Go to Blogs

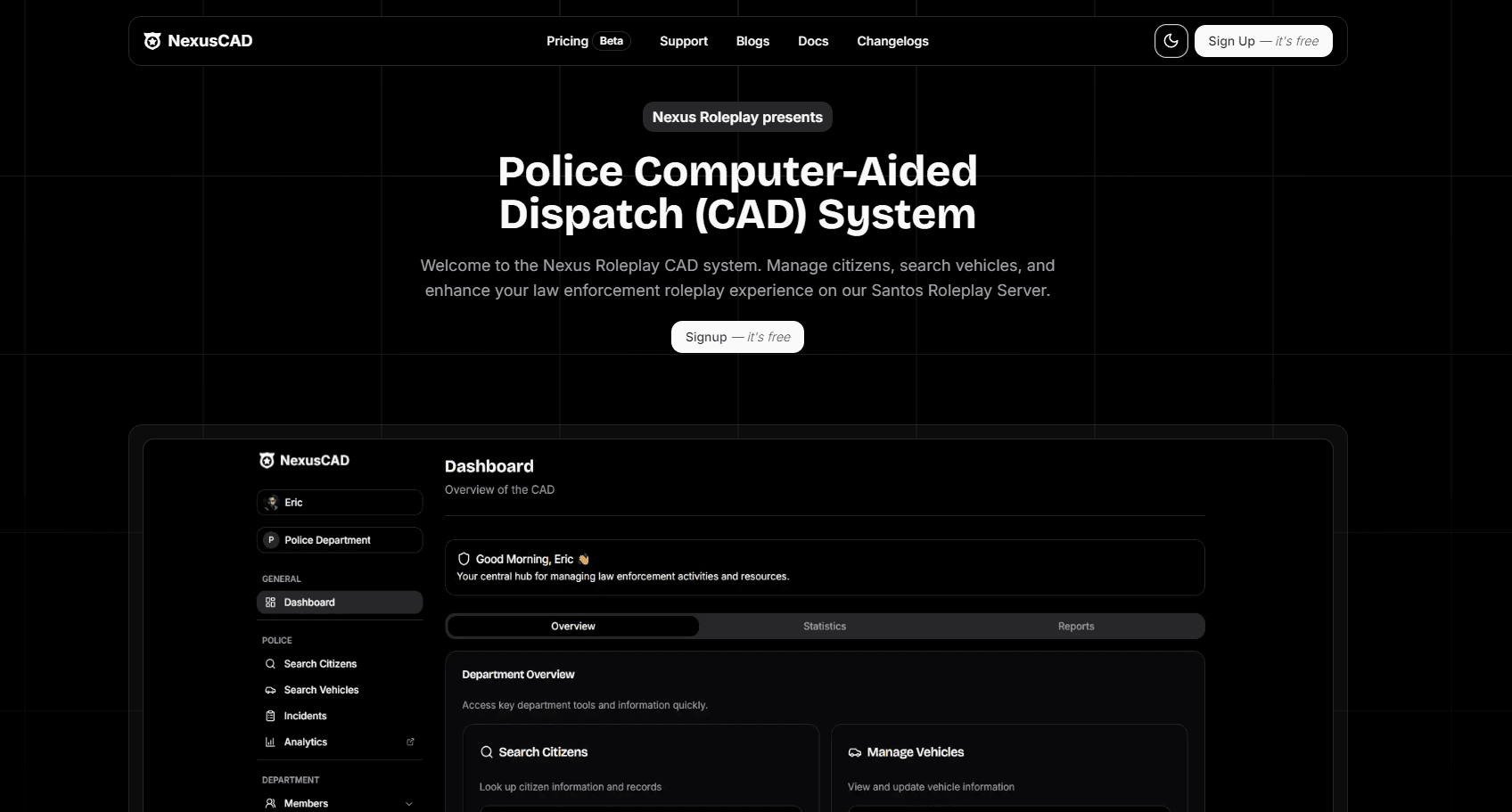point(752,41)
